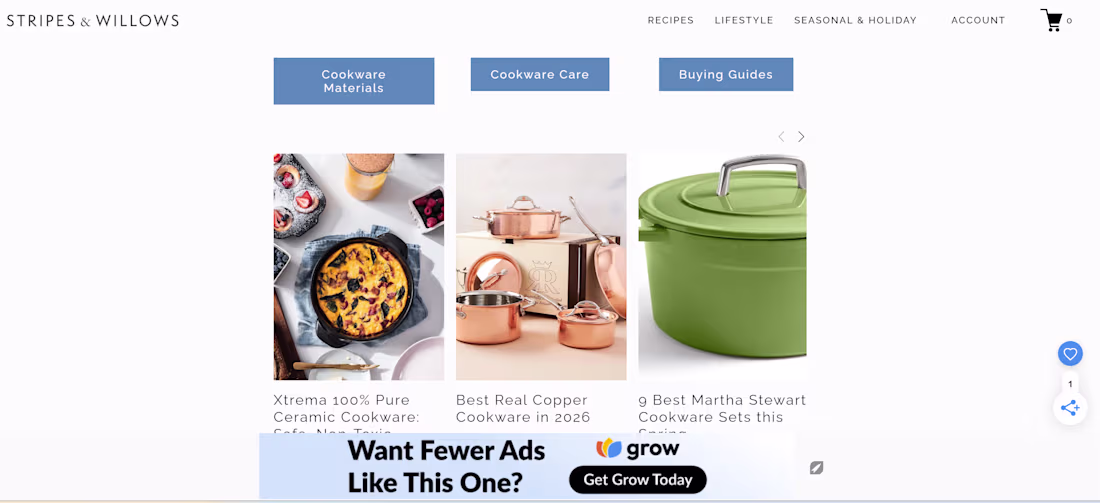The image size is (1100, 503).
Task: Click the Grow logo in the ad
Action: (x=637, y=448)
